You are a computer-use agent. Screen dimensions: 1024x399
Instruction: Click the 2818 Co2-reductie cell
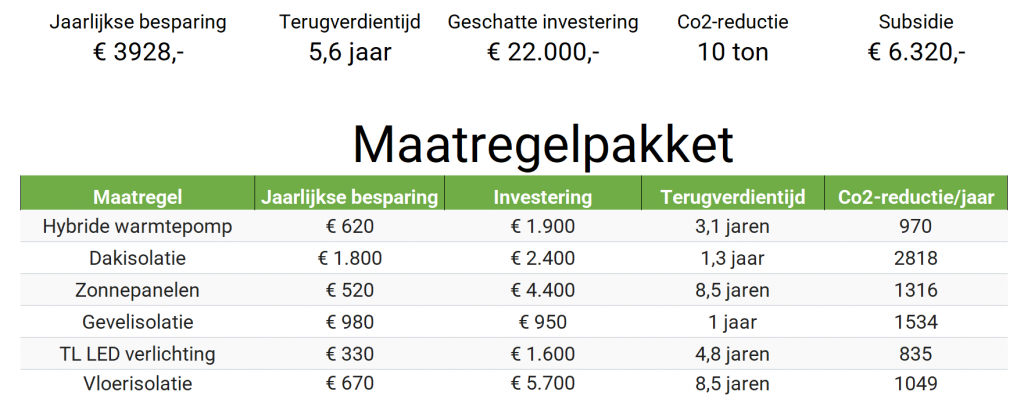click(x=916, y=258)
